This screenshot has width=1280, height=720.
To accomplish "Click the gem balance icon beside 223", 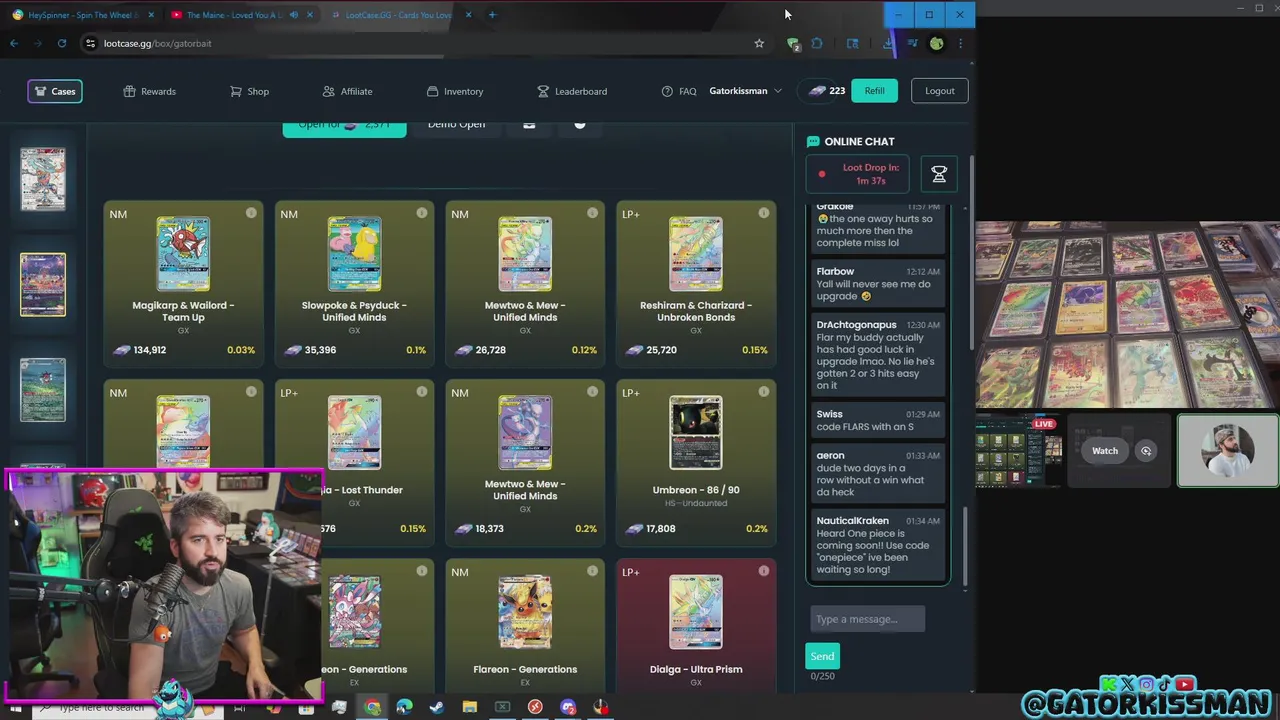I will tap(817, 91).
